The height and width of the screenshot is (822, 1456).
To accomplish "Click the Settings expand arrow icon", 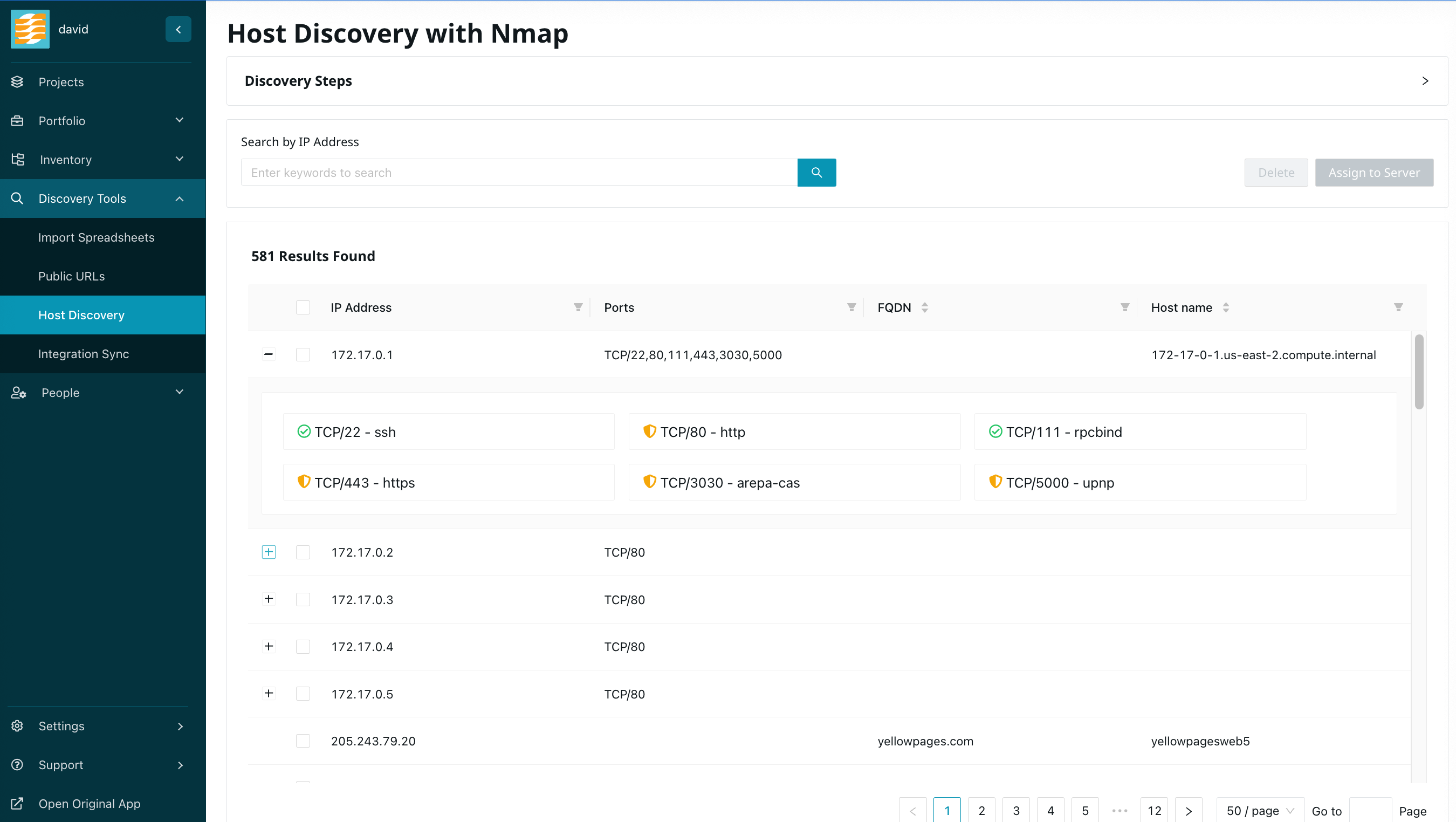I will (179, 726).
